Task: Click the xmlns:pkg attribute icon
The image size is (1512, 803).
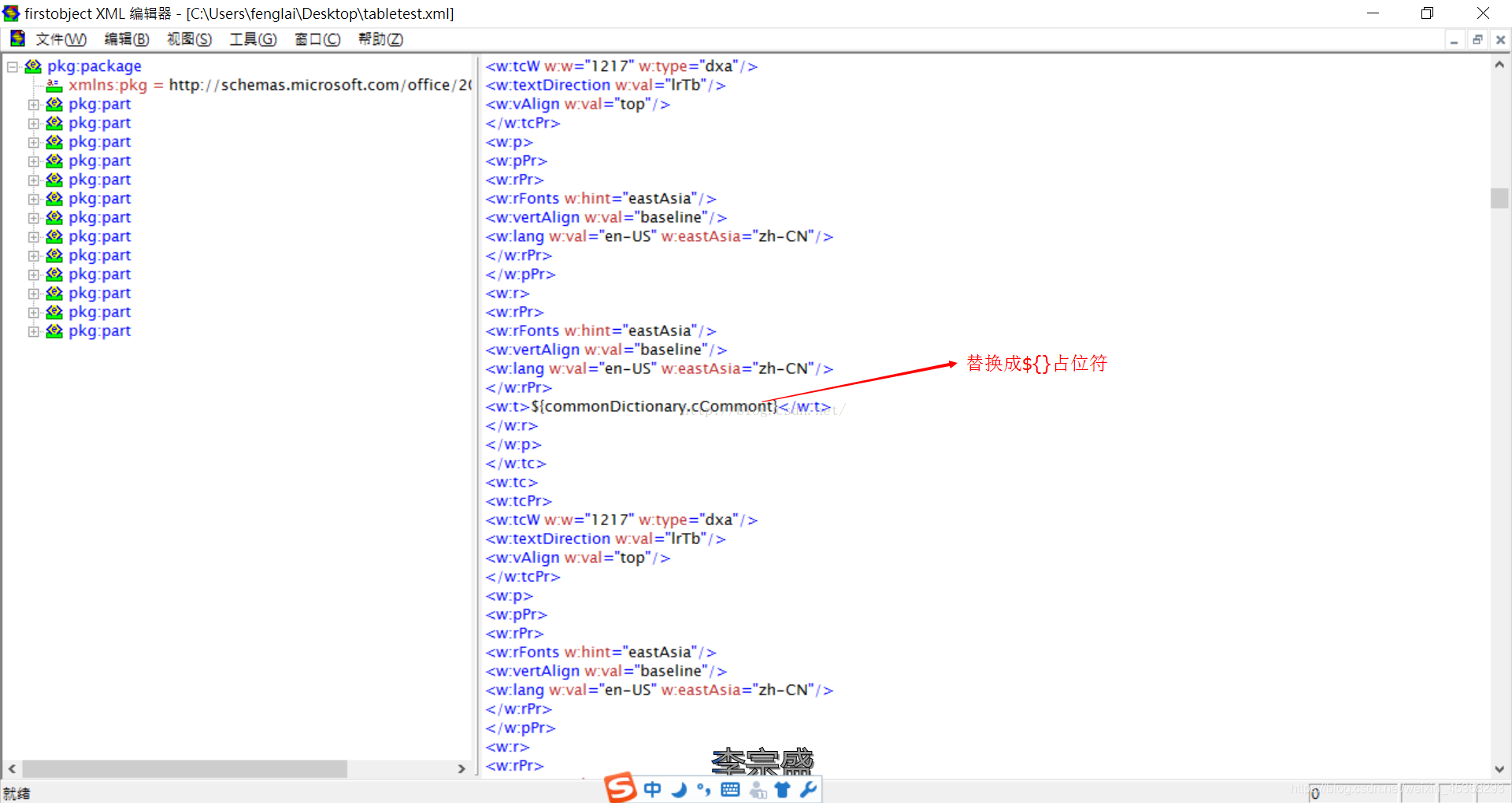Action: tap(53, 85)
